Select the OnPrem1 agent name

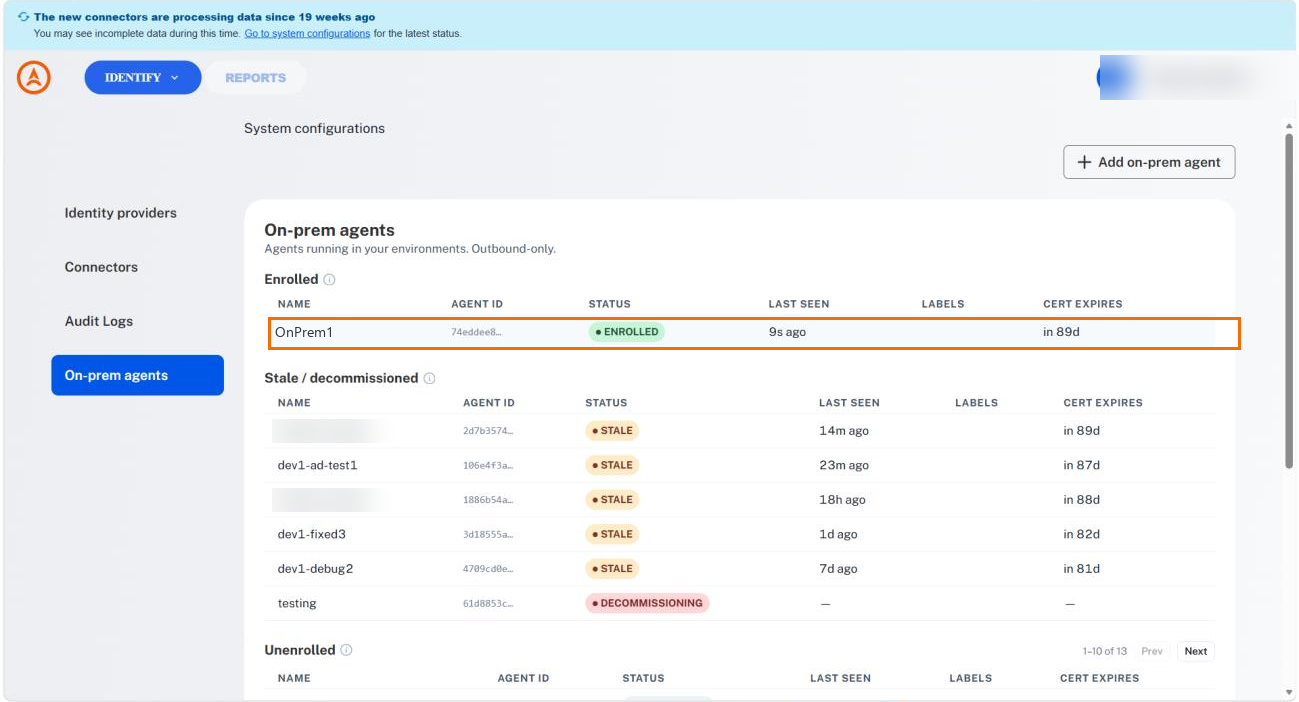click(304, 332)
